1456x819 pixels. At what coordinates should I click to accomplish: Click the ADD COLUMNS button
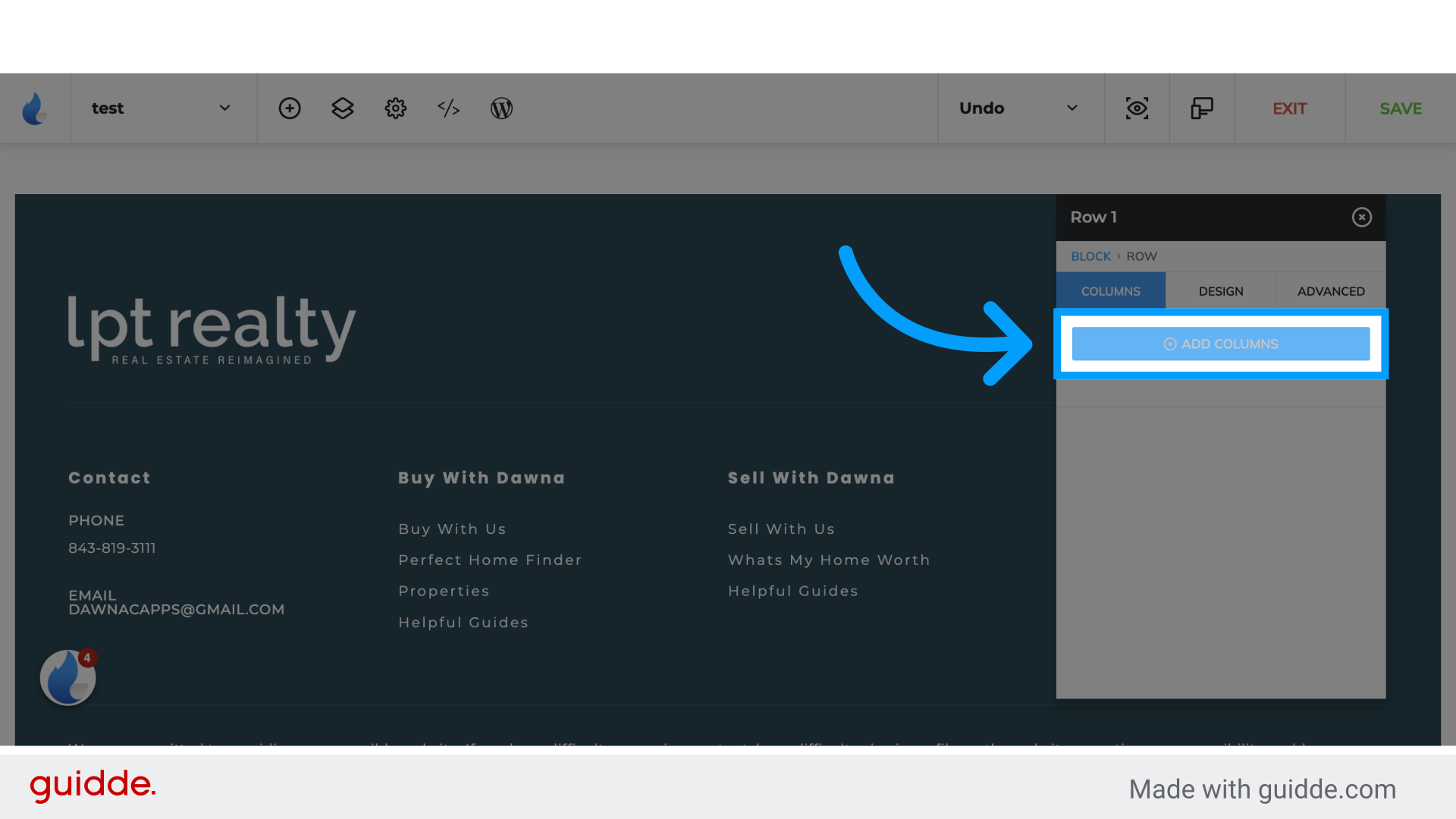click(x=1221, y=344)
